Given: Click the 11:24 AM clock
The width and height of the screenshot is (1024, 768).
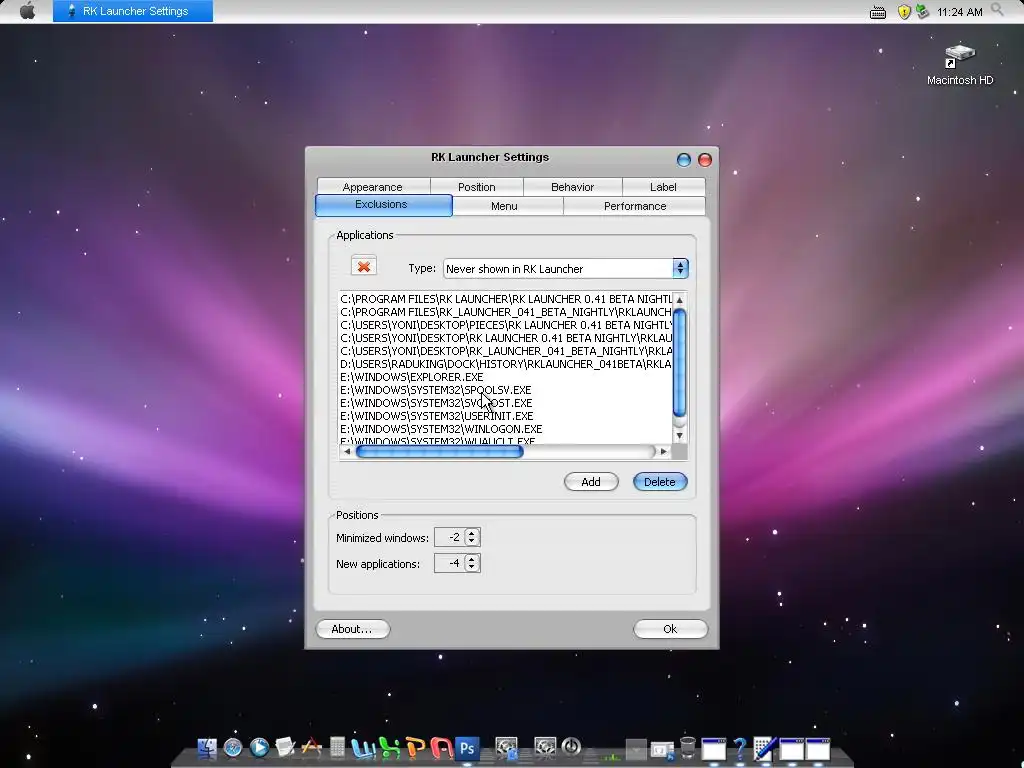Looking at the screenshot, I should point(959,12).
